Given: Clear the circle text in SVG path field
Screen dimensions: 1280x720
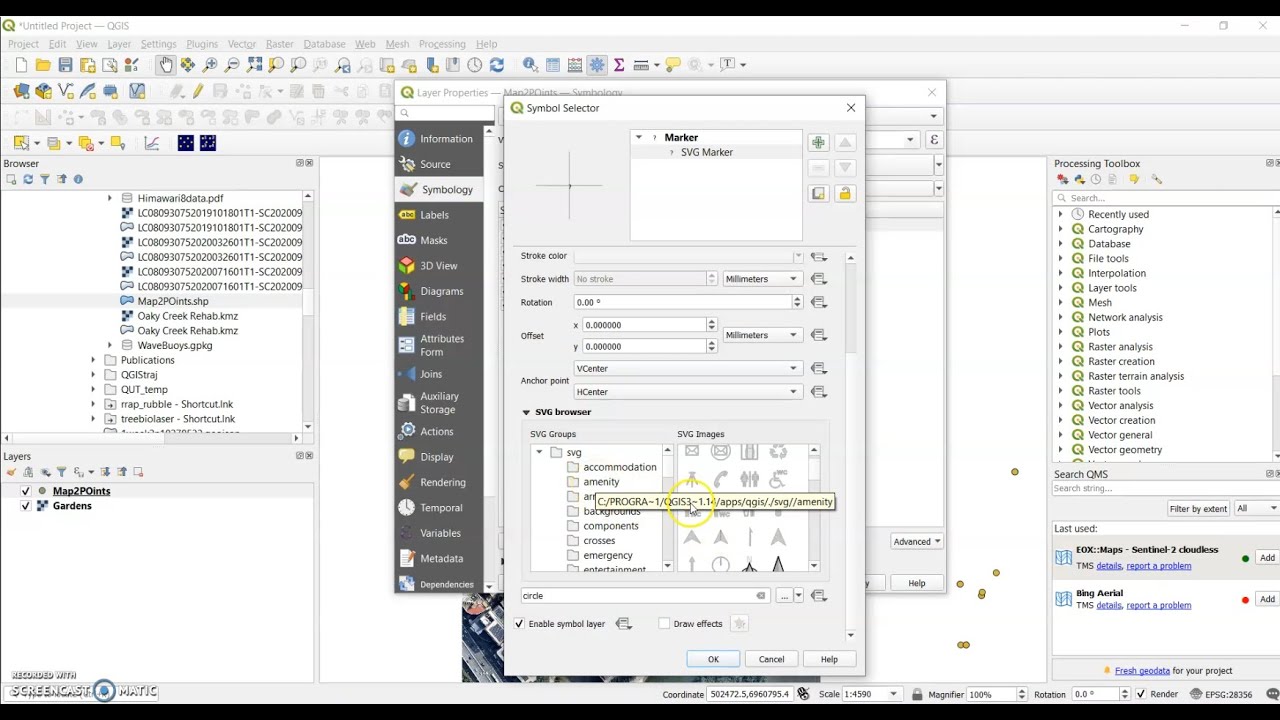Looking at the screenshot, I should click(760, 596).
